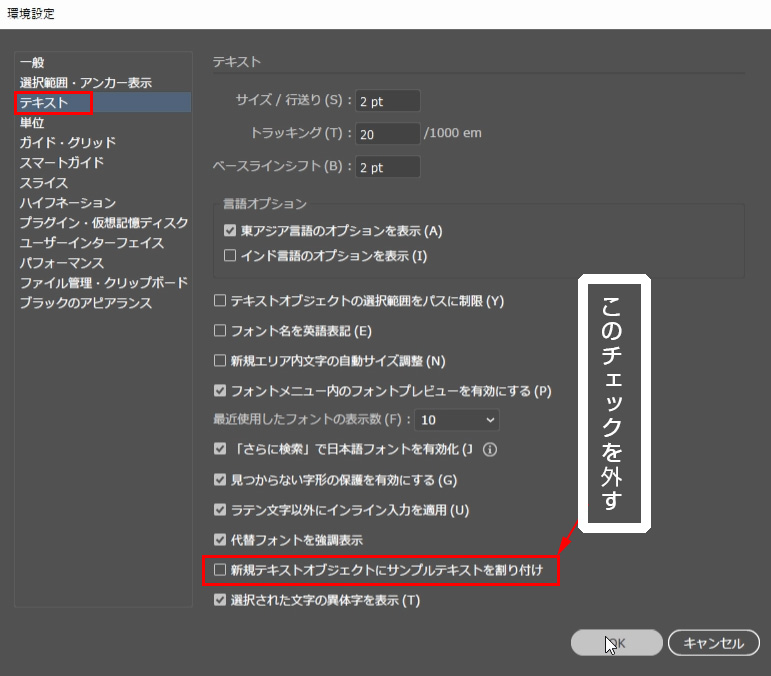The height and width of the screenshot is (676, 771).
Task: Go to パフォーマンス preferences
Action: (x=62, y=263)
